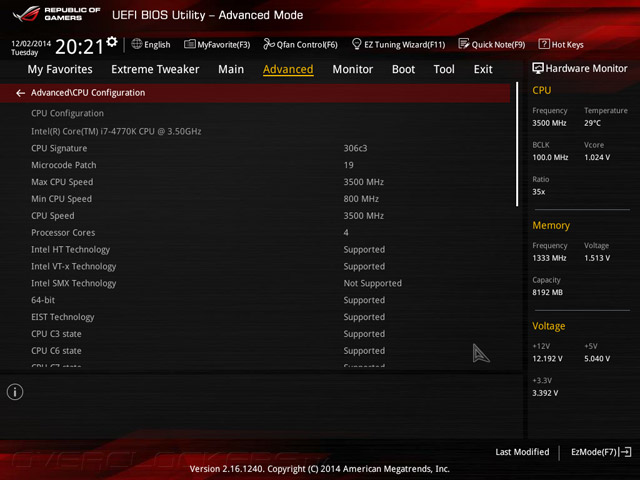The height and width of the screenshot is (480, 640).
Task: Click the date 12/02/2014
Action: tap(31, 43)
